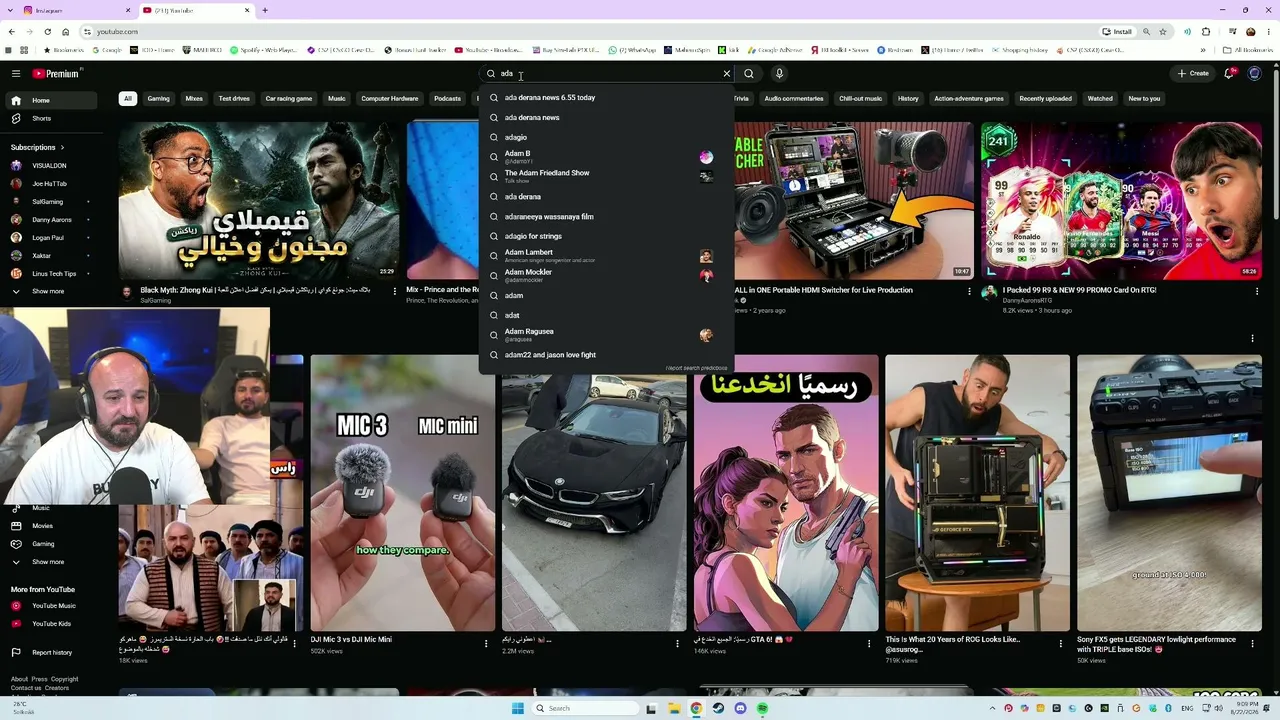
Task: Choose 'adam22 and jason love fight' suggestion
Action: pyautogui.click(x=606, y=355)
